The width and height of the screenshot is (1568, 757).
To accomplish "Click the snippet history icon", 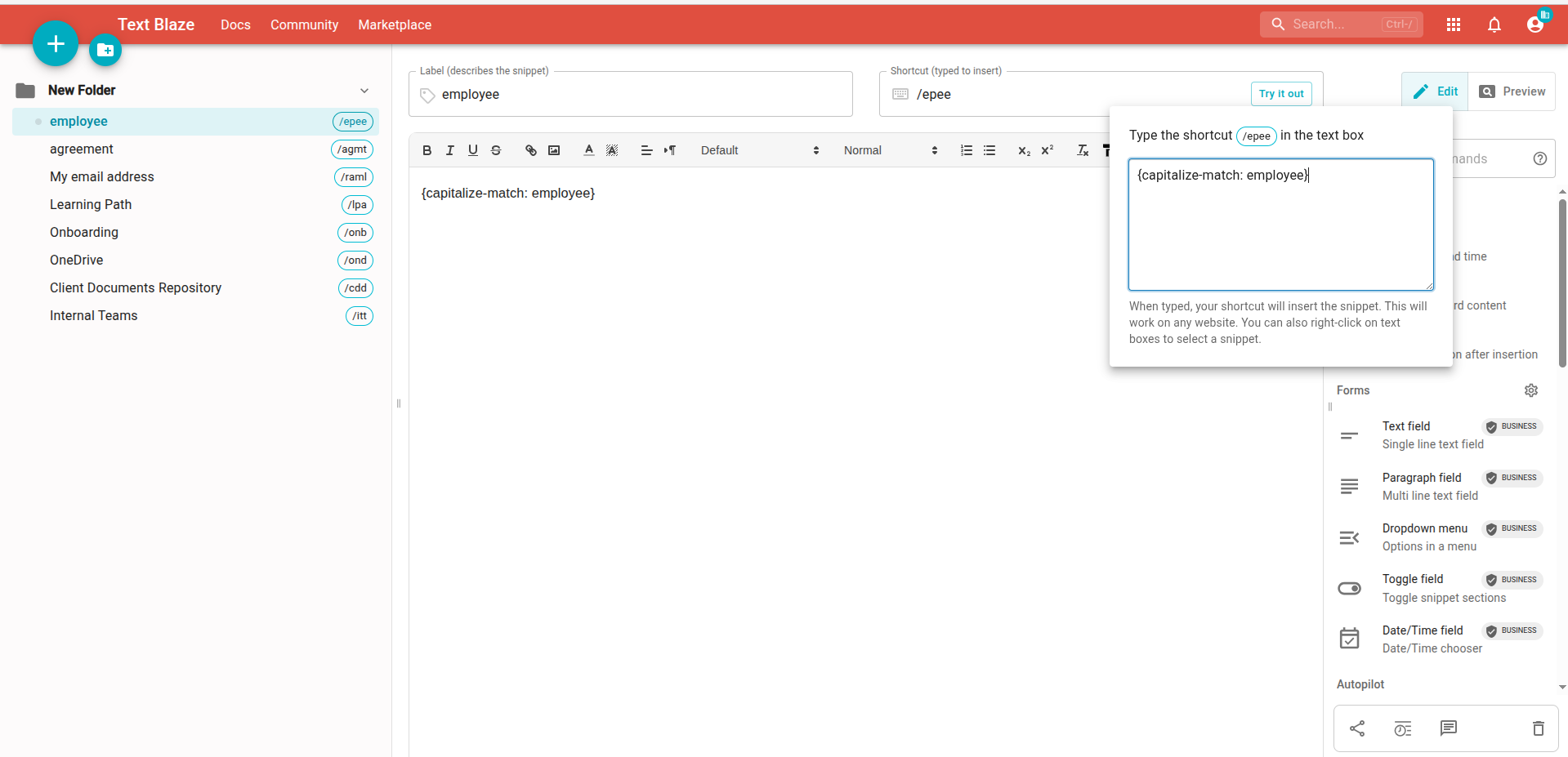I will click(1403, 728).
